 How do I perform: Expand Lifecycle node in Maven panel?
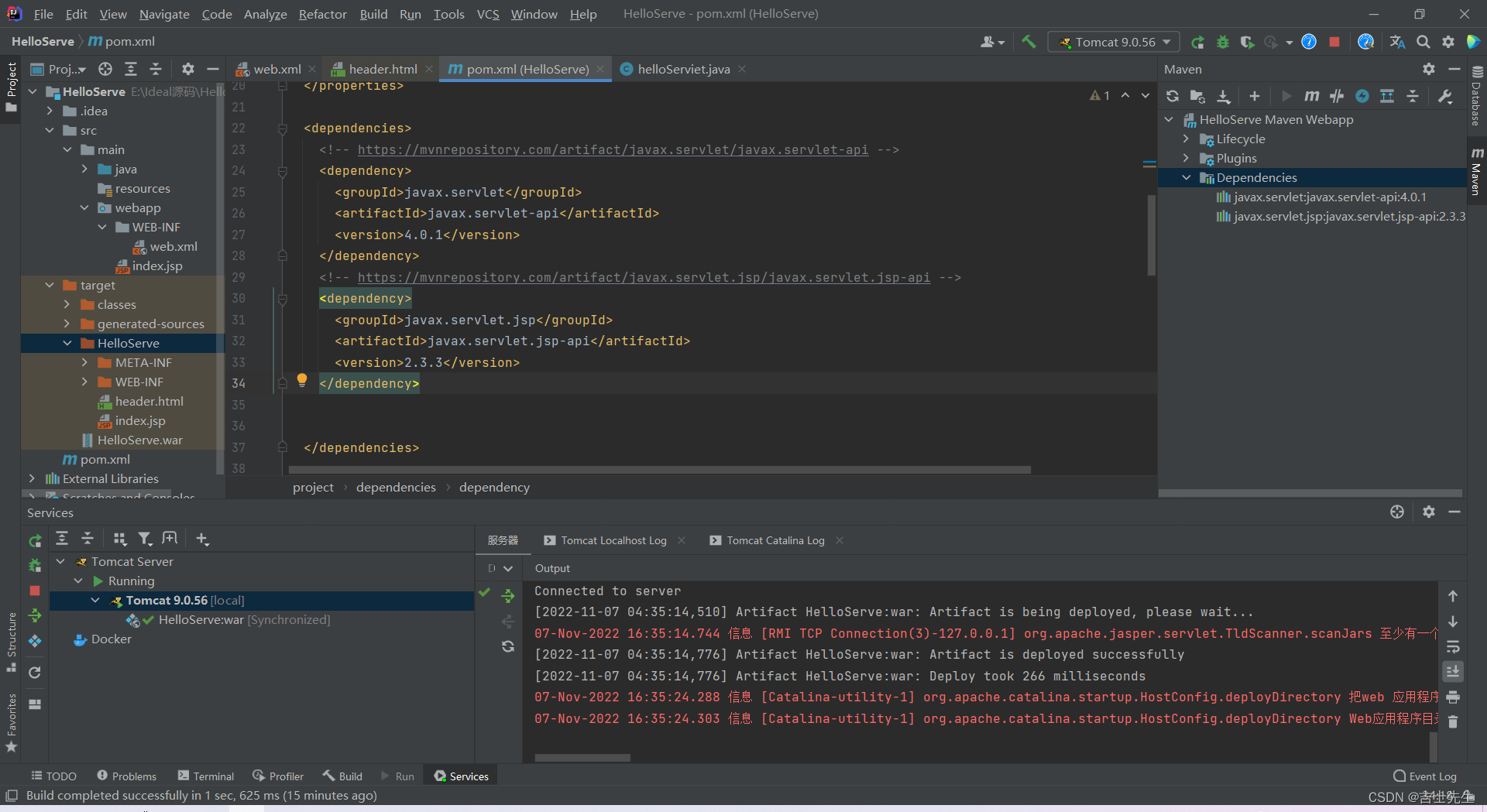[1186, 139]
